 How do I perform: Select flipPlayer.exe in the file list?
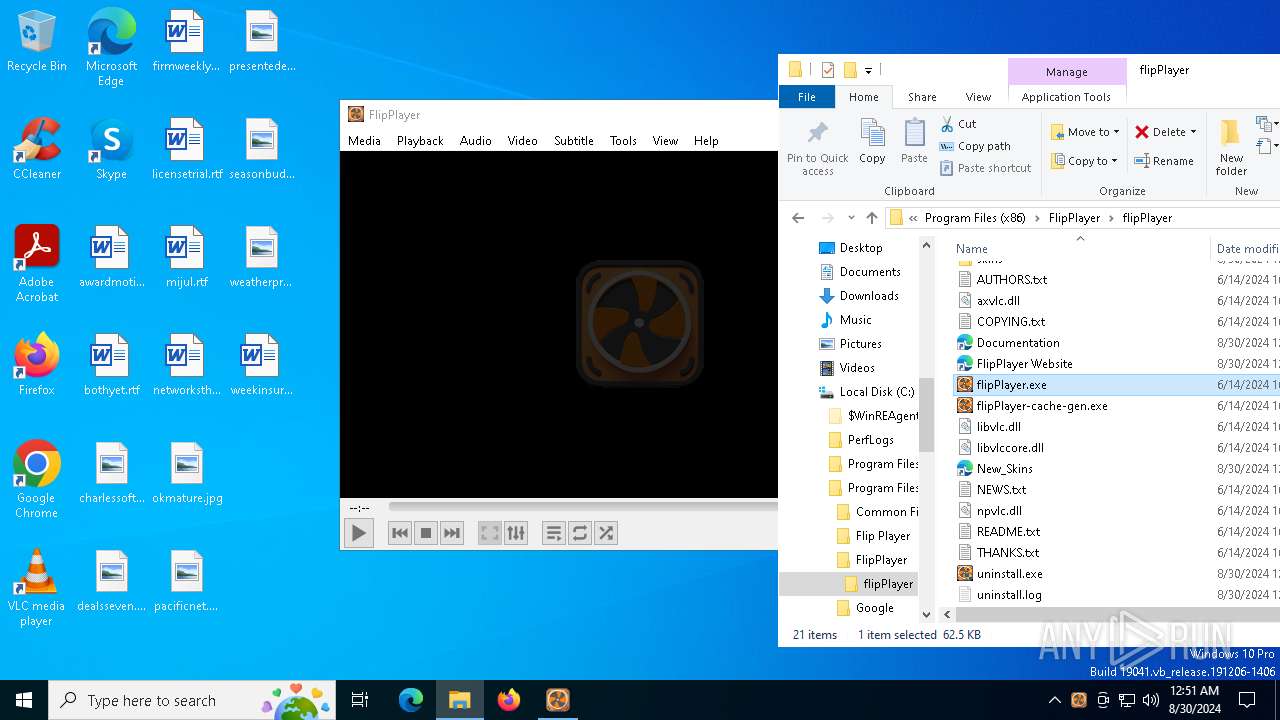pyautogui.click(x=1012, y=385)
